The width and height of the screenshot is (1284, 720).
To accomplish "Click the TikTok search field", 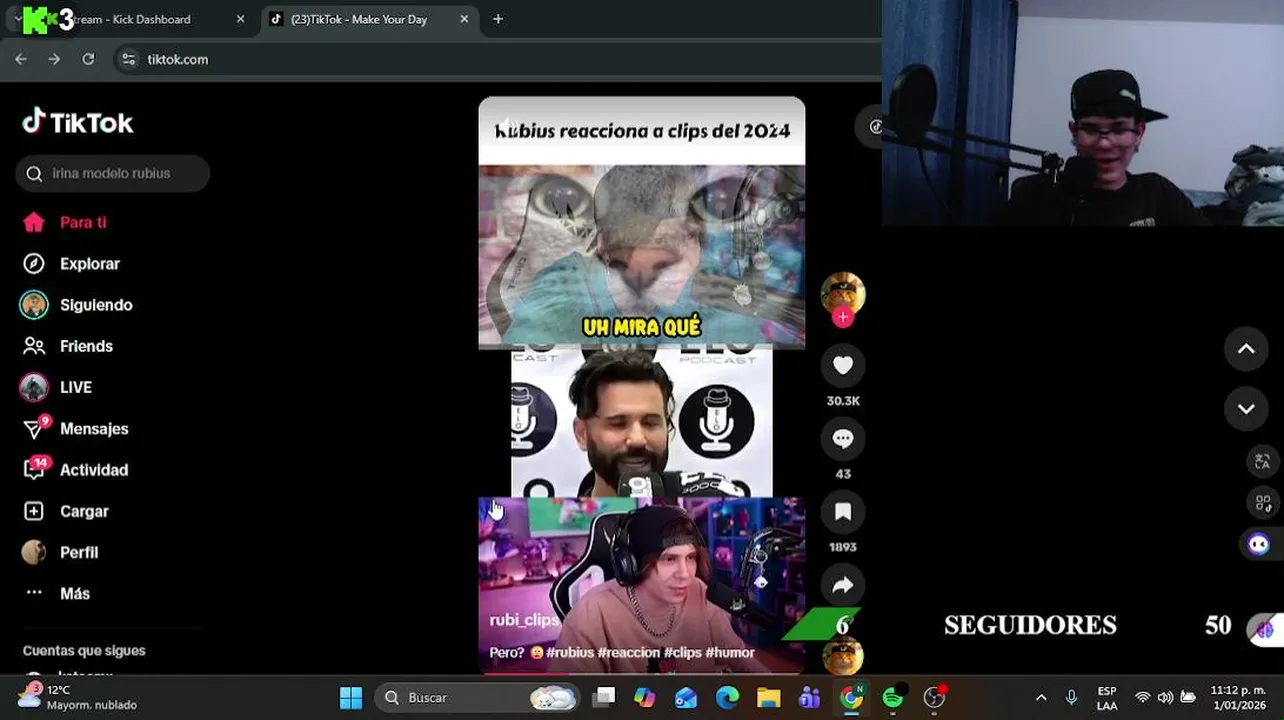I will (x=112, y=173).
